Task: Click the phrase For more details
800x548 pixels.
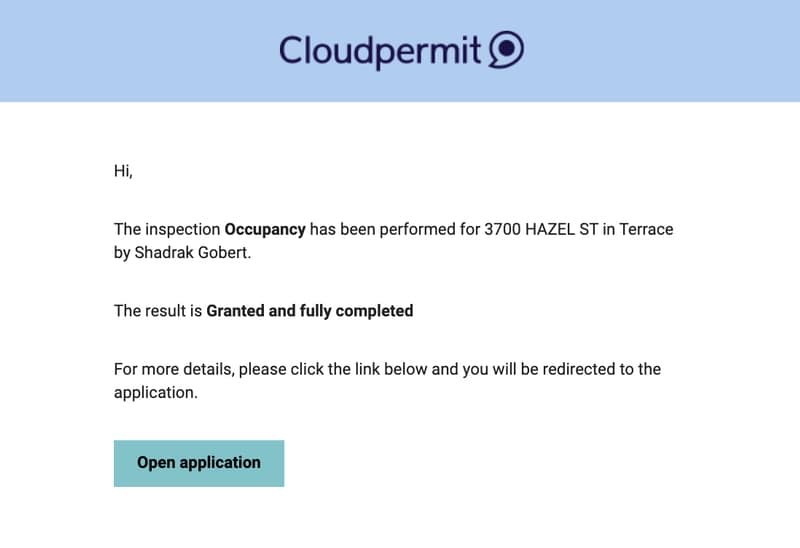Action: click(x=173, y=369)
